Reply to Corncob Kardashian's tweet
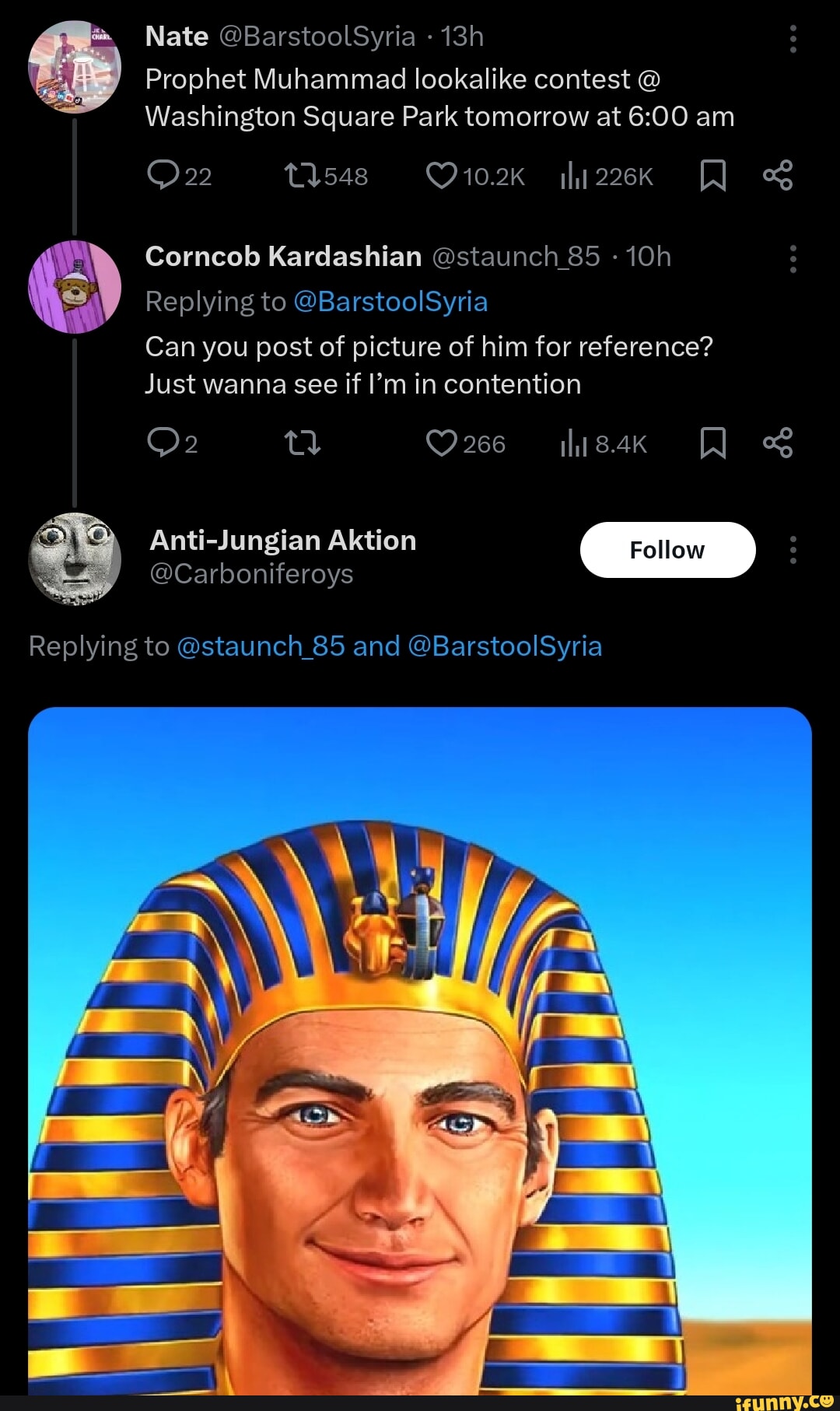 tap(163, 443)
